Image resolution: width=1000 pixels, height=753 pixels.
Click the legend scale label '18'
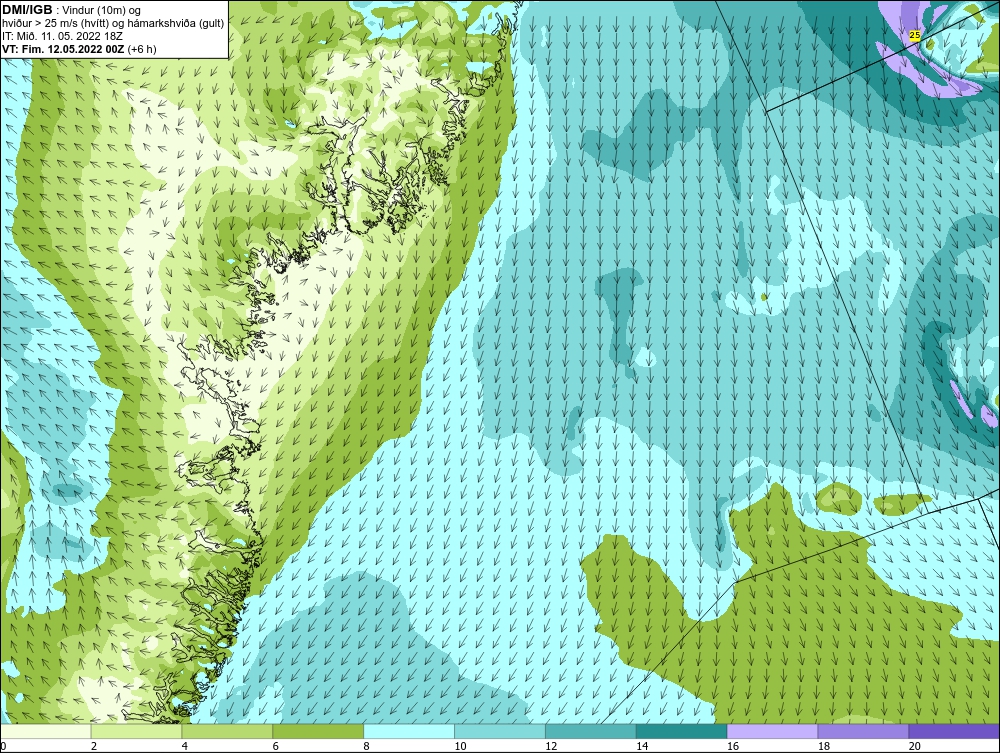pyautogui.click(x=823, y=746)
